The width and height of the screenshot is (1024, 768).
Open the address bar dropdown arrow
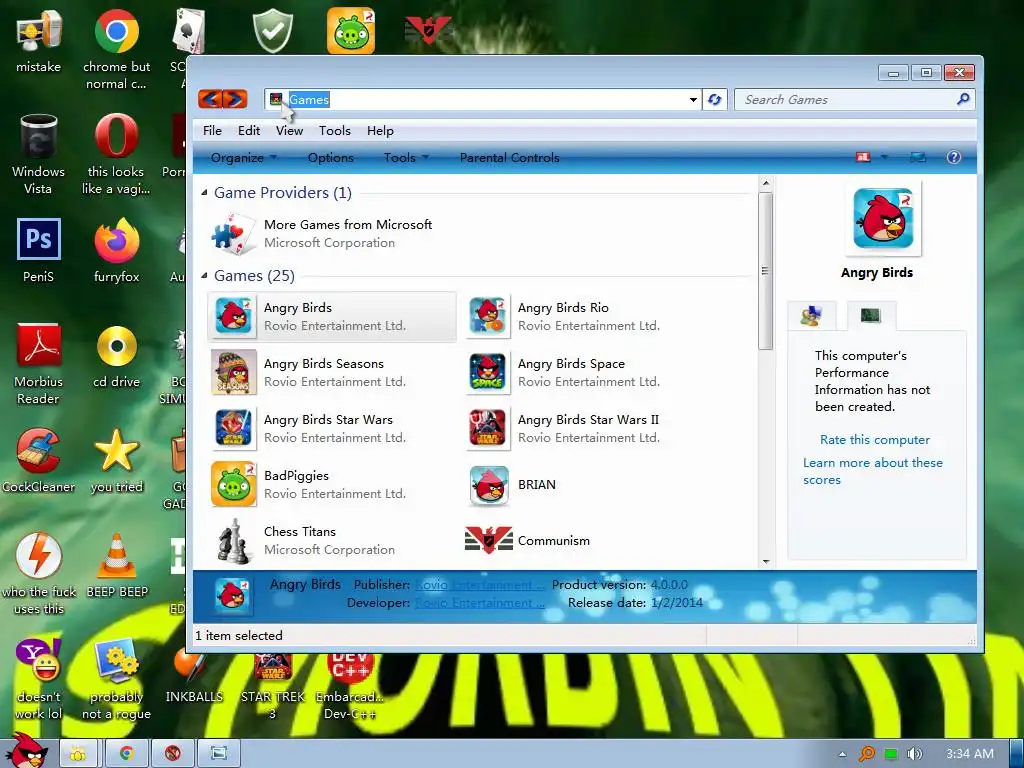(693, 100)
